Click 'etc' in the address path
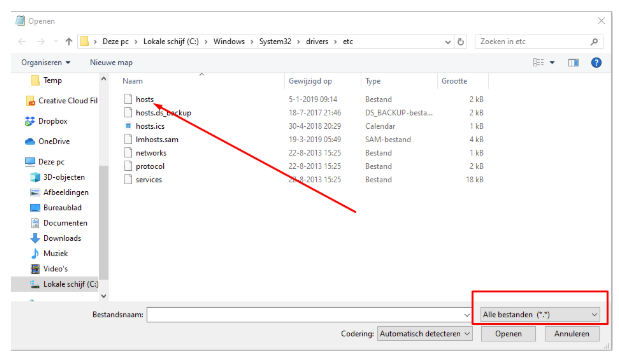This screenshot has width=619, height=362. coord(348,41)
